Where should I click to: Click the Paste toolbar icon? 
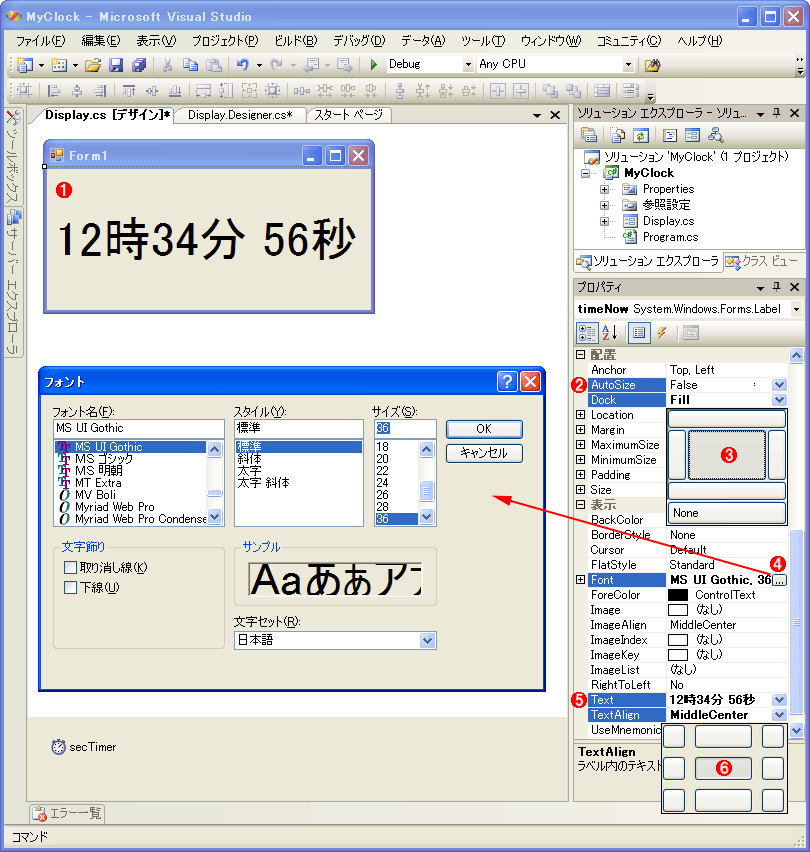click(214, 65)
